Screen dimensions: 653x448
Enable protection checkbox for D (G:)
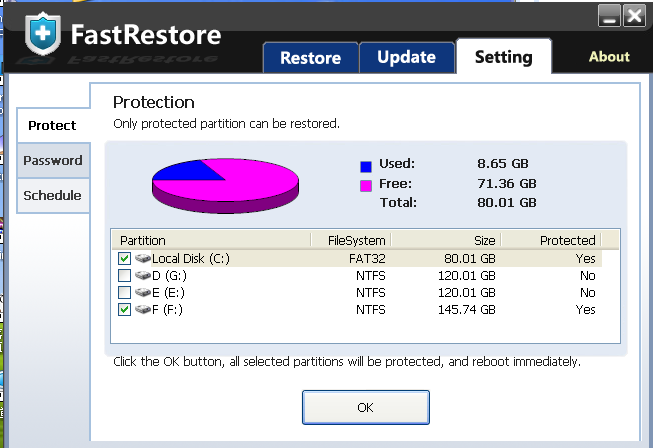124,276
